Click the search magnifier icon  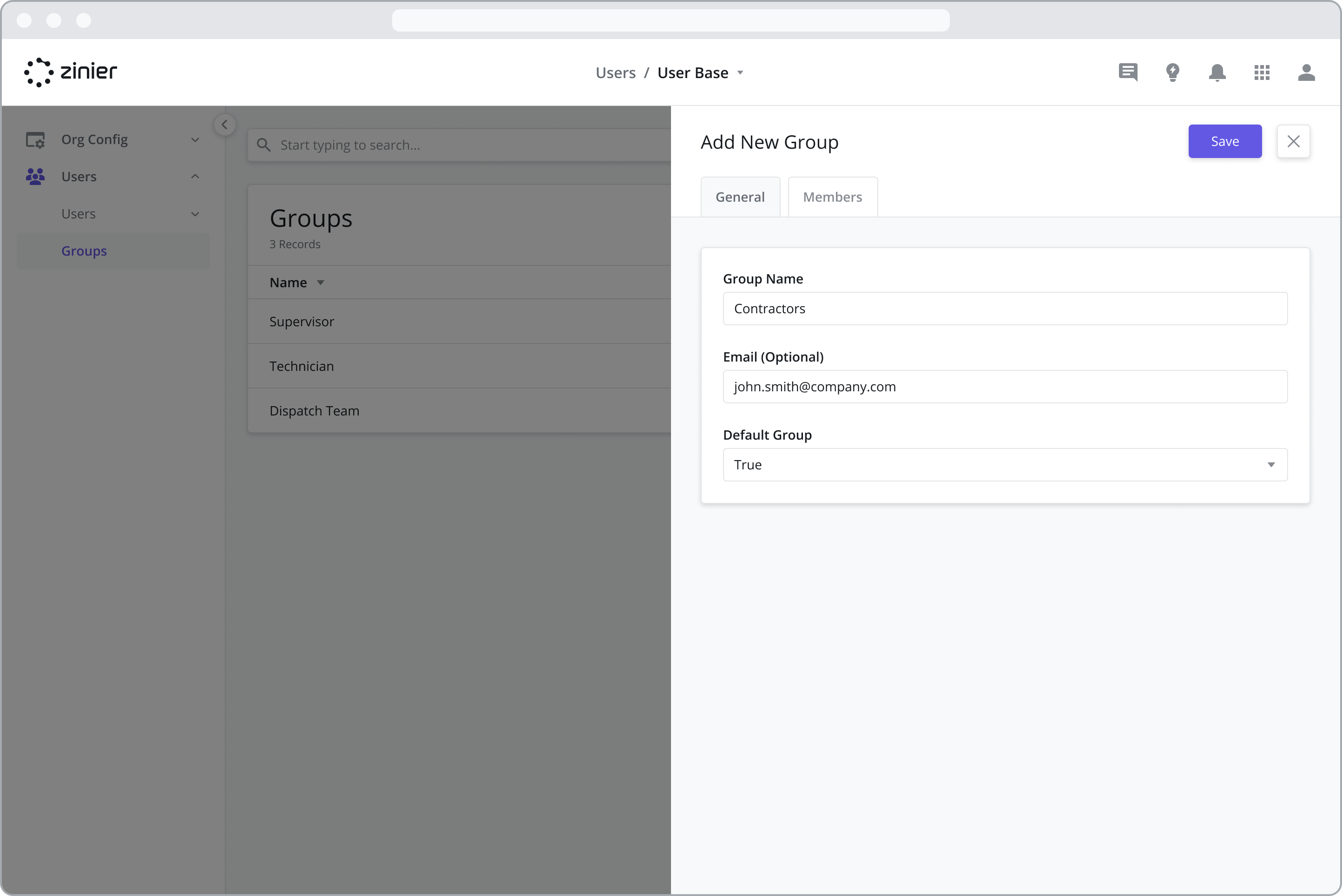[x=263, y=145]
